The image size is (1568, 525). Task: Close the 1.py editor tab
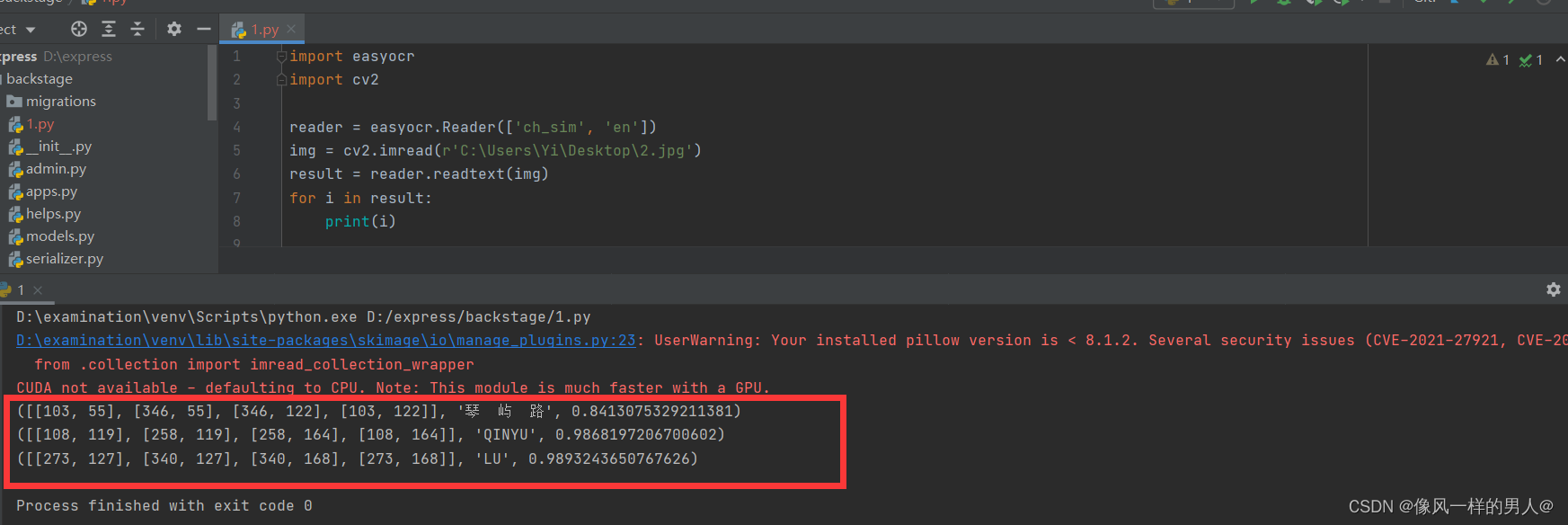click(291, 29)
